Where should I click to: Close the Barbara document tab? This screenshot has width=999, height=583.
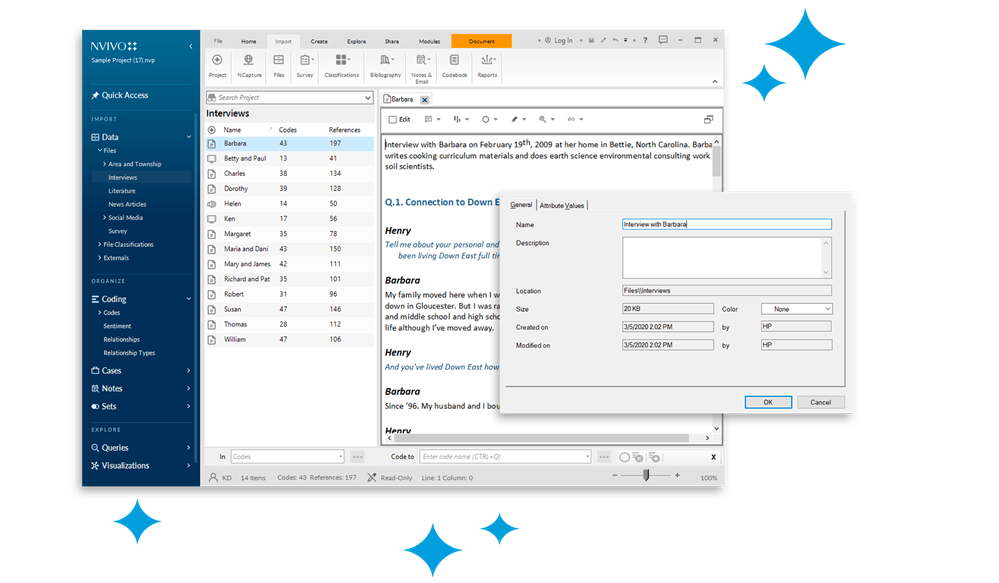(424, 99)
